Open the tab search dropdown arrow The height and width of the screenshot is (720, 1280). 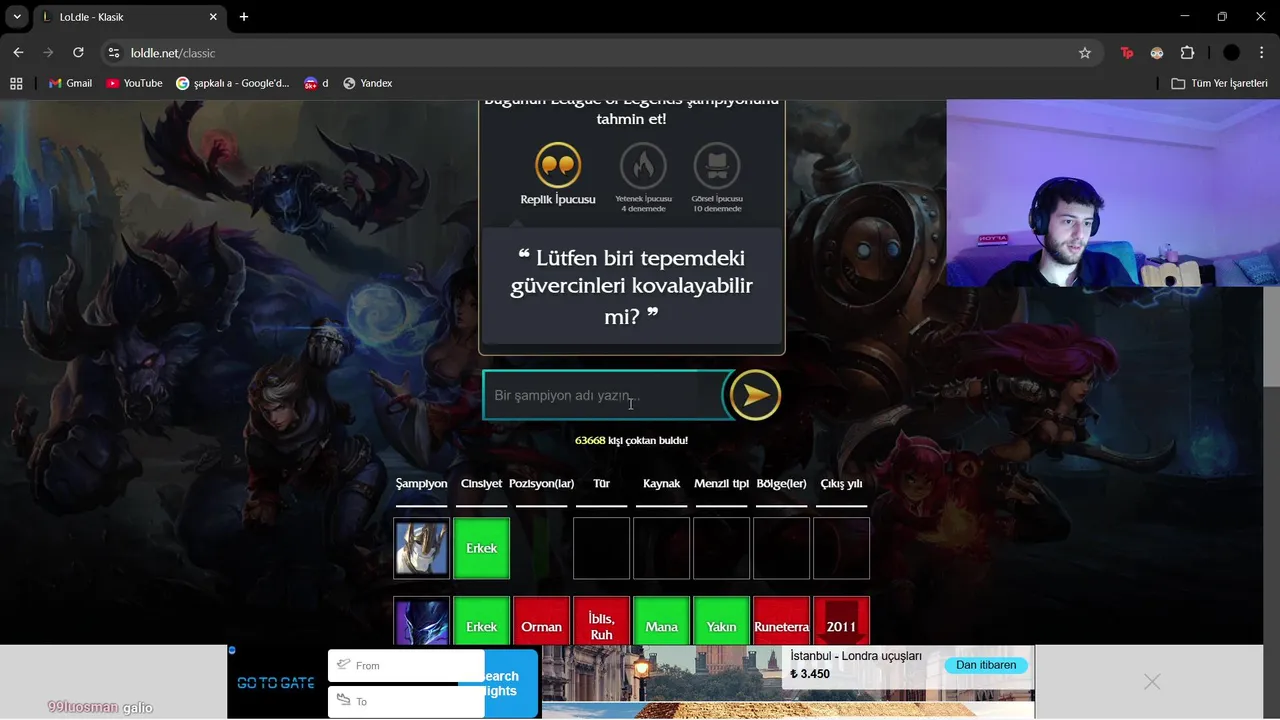(17, 17)
